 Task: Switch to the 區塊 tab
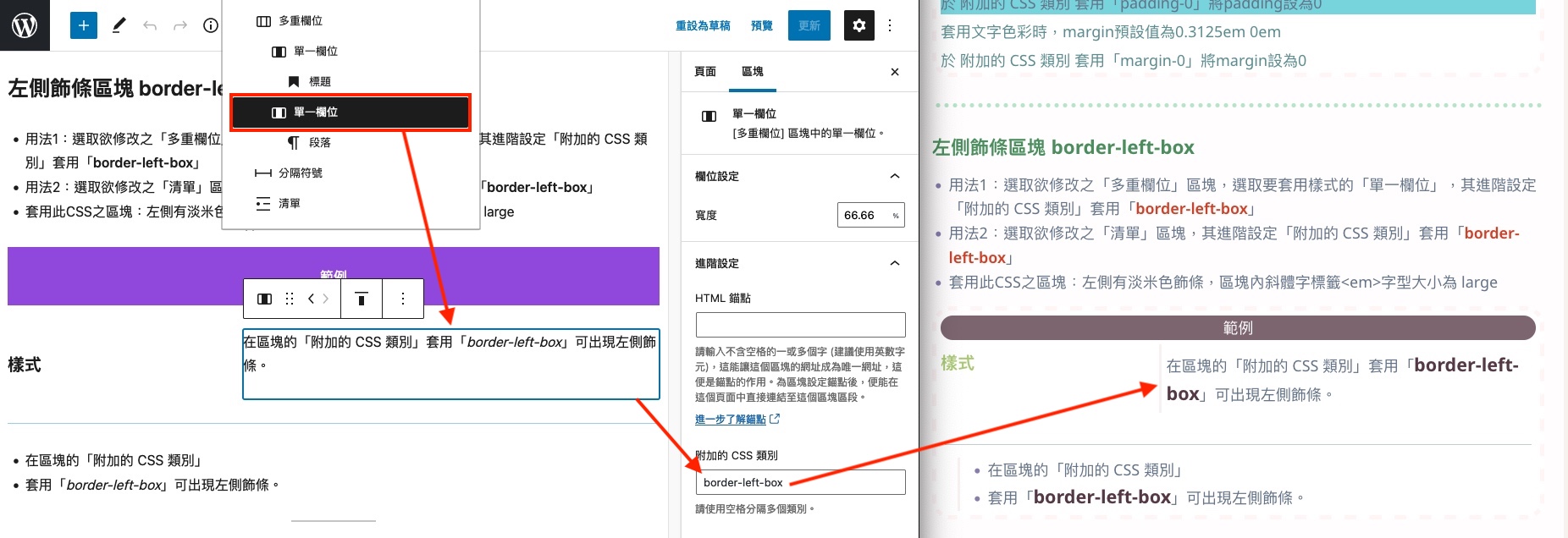753,72
